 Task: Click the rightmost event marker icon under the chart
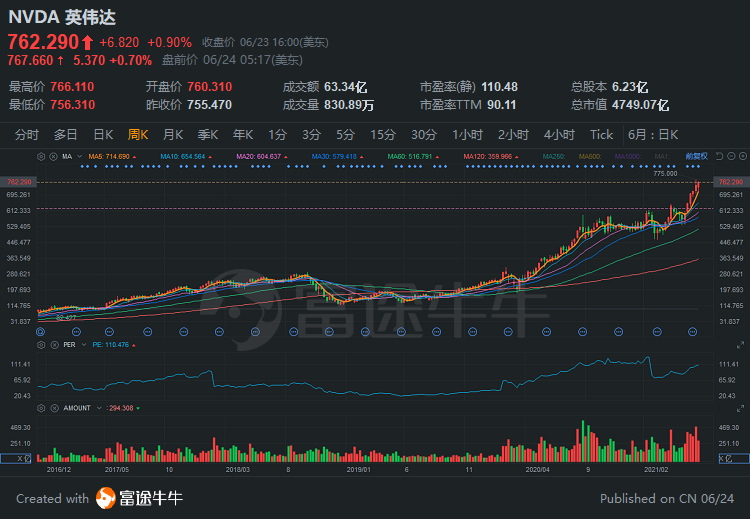point(692,331)
